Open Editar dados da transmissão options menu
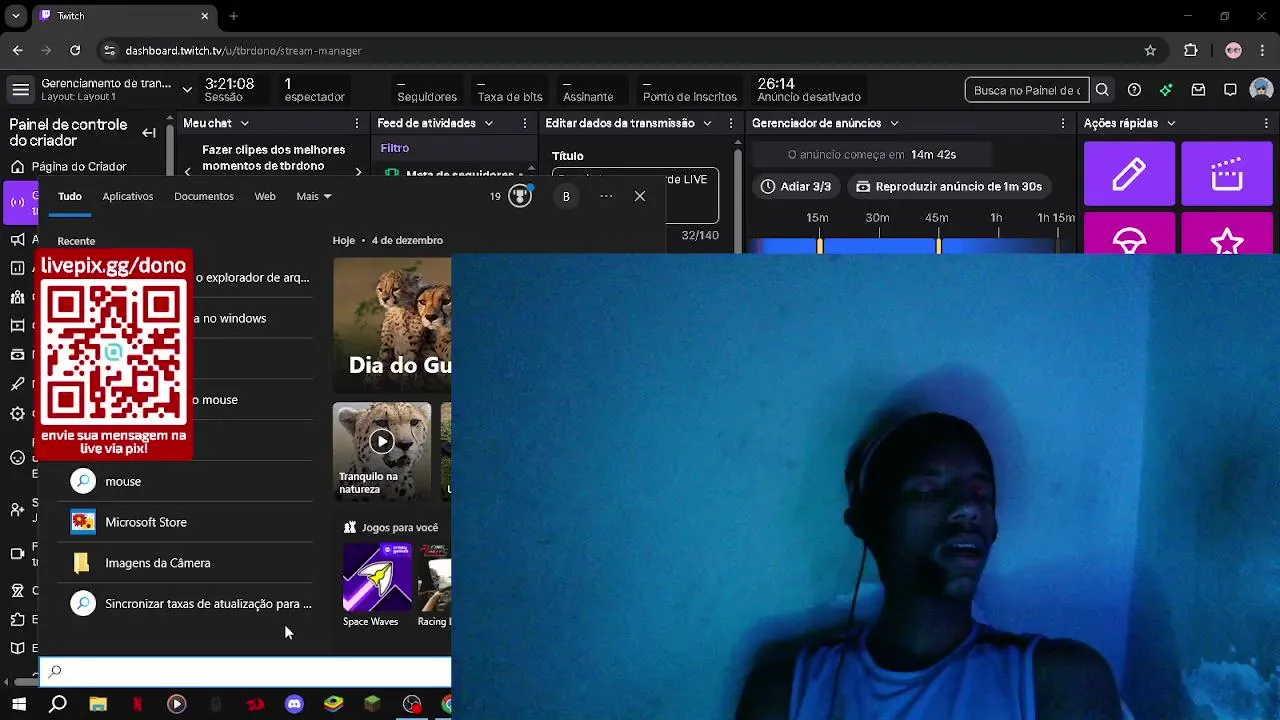This screenshot has width=1280, height=720. click(x=731, y=123)
